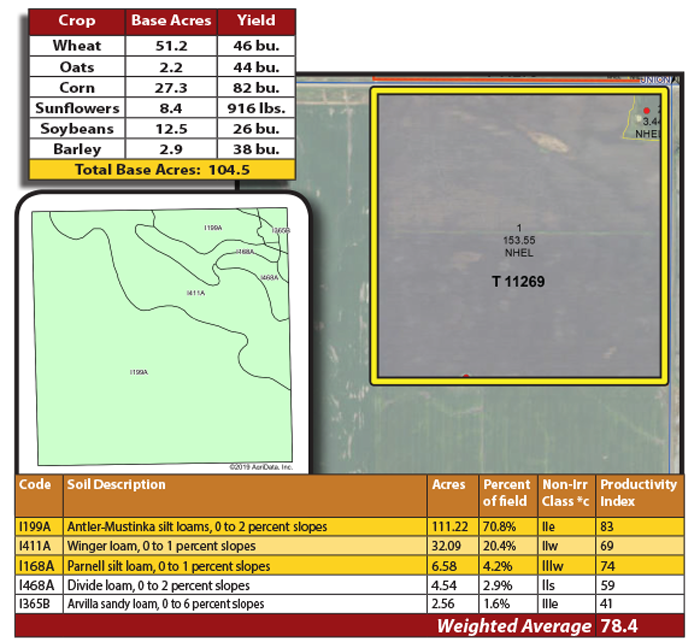
Task: Click the red marker in the aerial map corner
Action: tap(647, 110)
